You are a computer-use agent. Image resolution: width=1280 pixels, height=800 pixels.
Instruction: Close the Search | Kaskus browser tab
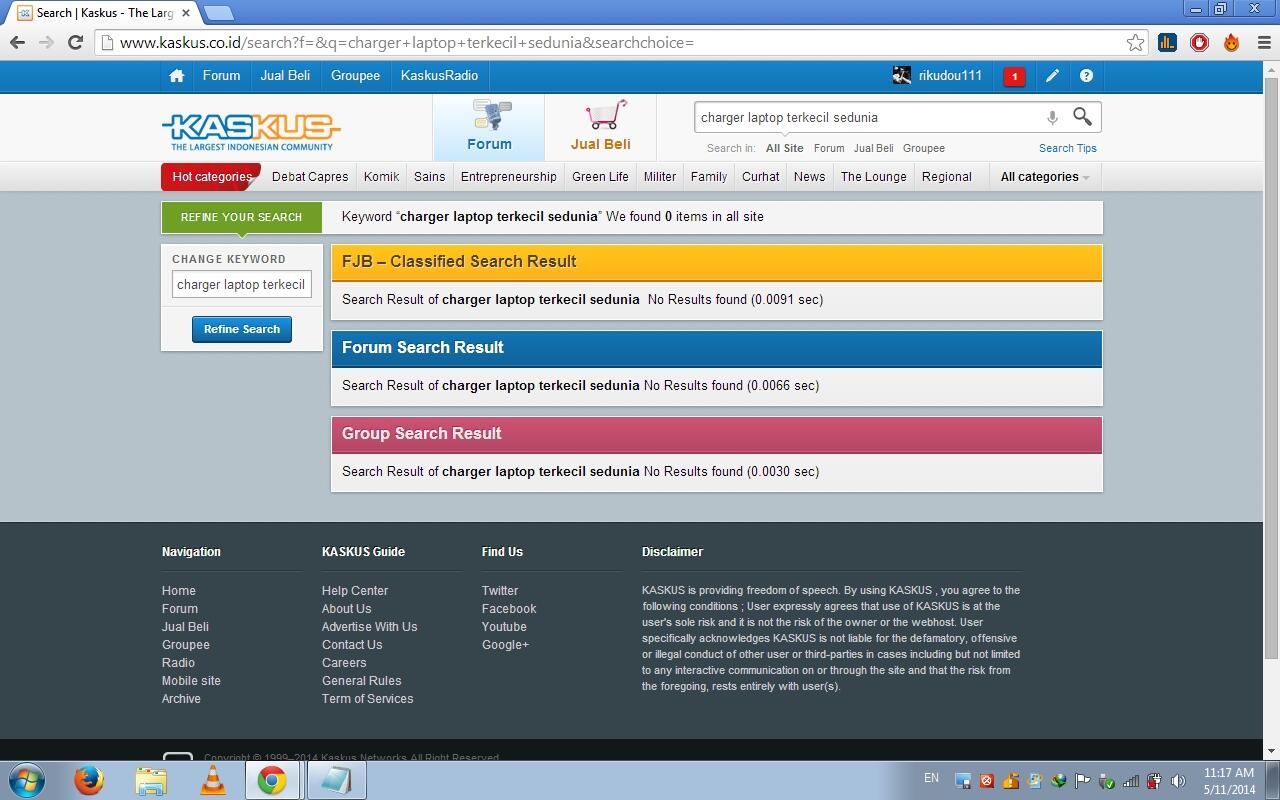coord(186,13)
